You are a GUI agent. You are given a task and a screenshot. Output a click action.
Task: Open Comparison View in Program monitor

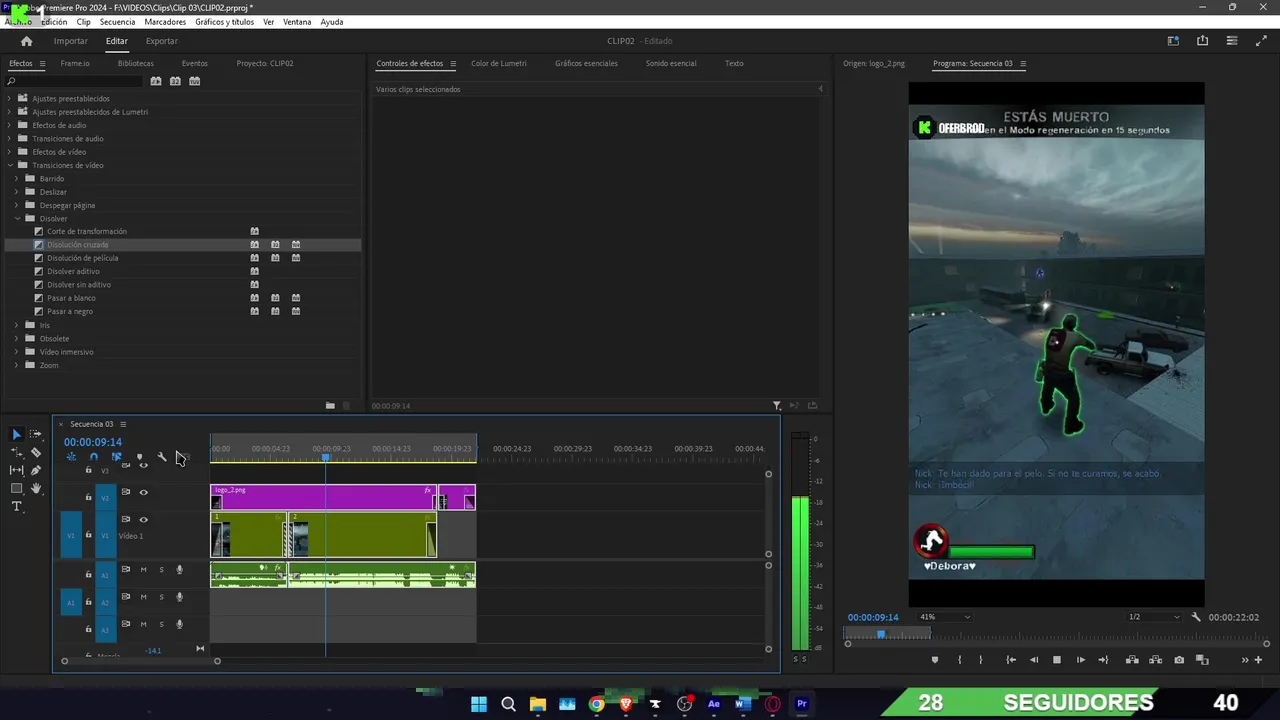(x=1202, y=660)
